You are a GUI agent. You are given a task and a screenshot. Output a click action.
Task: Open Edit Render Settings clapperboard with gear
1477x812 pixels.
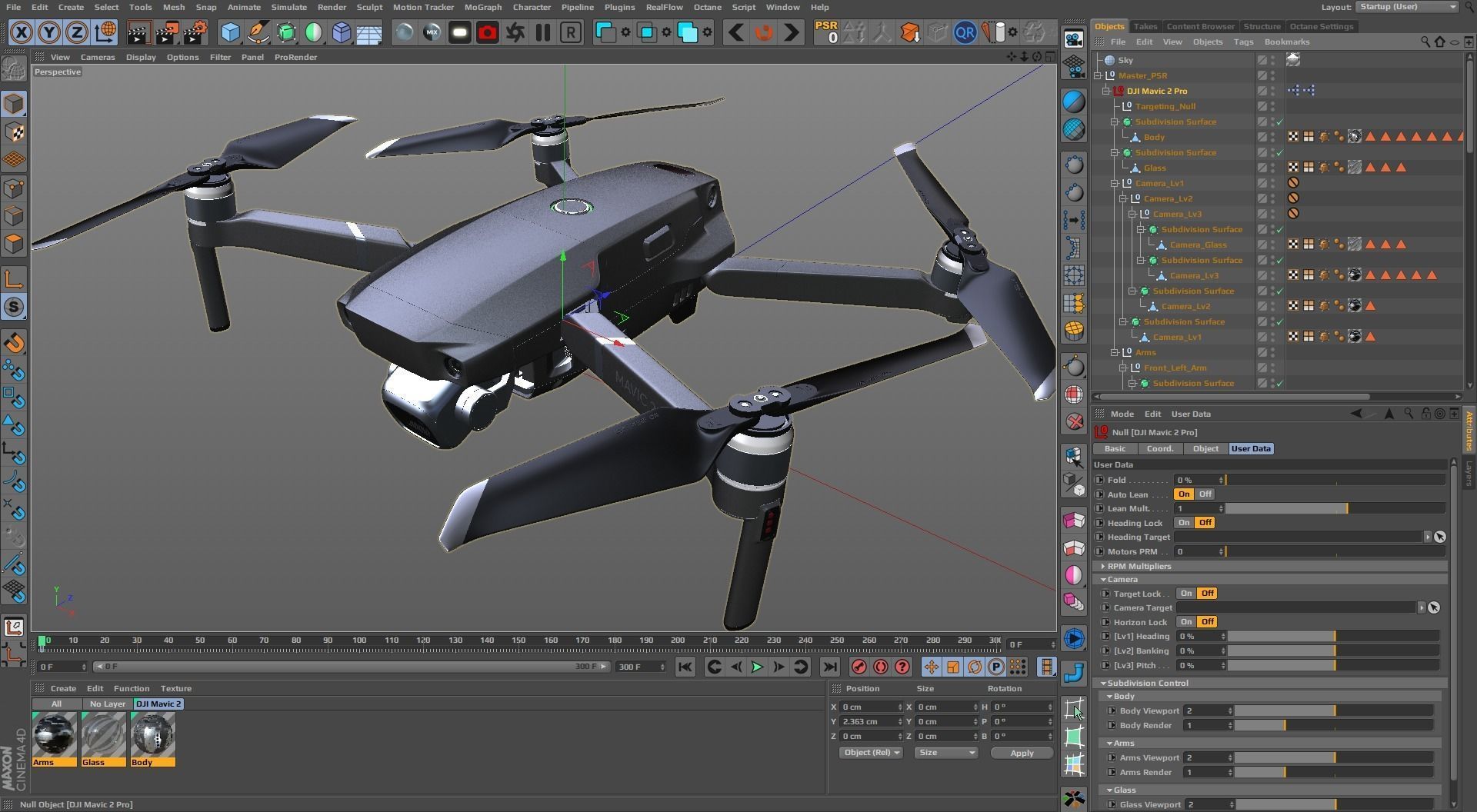pyautogui.click(x=195, y=32)
